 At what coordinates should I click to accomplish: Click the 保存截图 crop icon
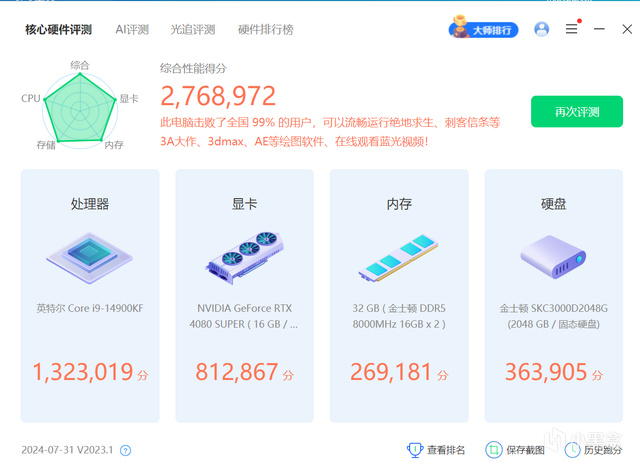point(493,450)
